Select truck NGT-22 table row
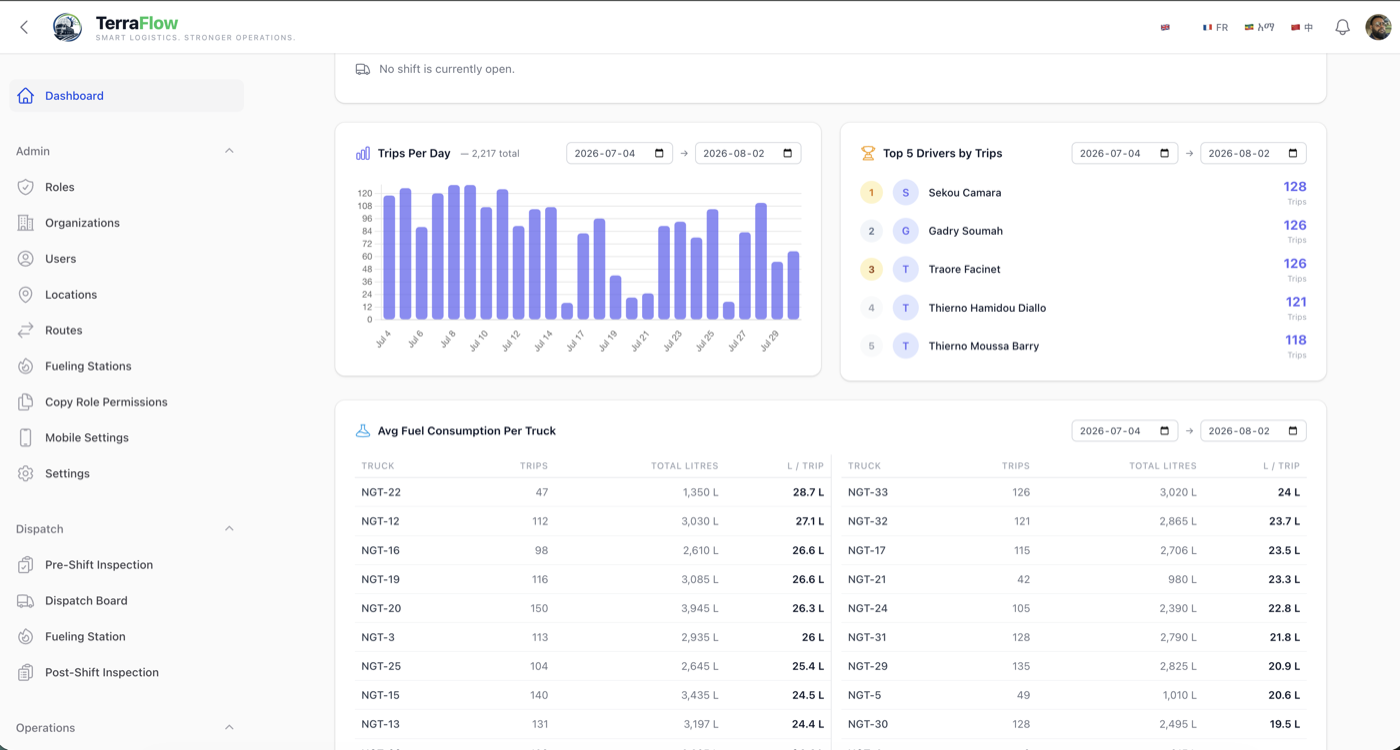Image resolution: width=1400 pixels, height=750 pixels. click(x=593, y=492)
